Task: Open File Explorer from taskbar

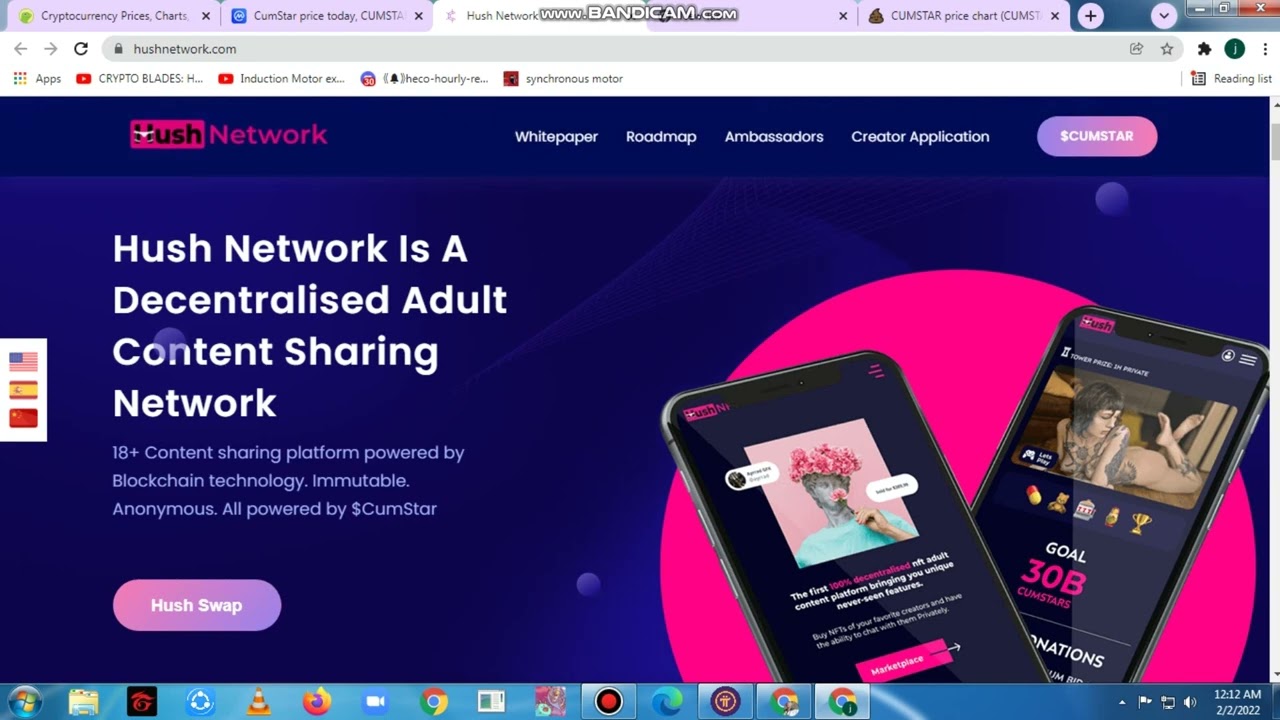Action: click(x=84, y=702)
